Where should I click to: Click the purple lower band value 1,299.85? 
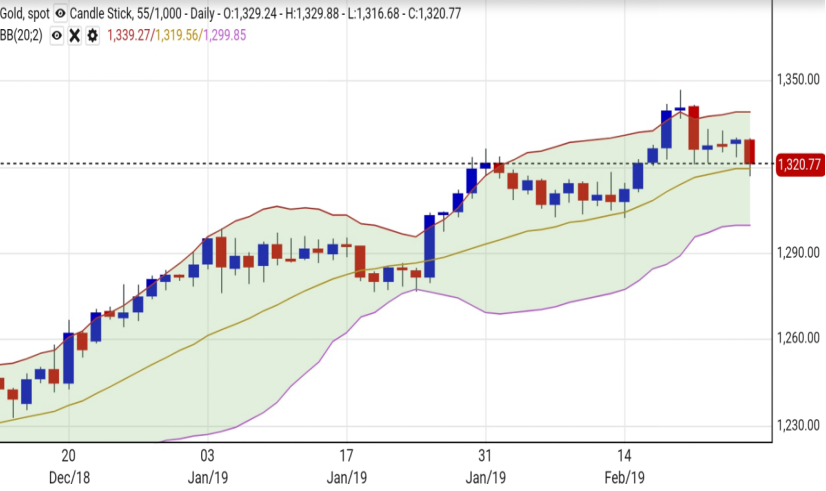pyautogui.click(x=225, y=35)
